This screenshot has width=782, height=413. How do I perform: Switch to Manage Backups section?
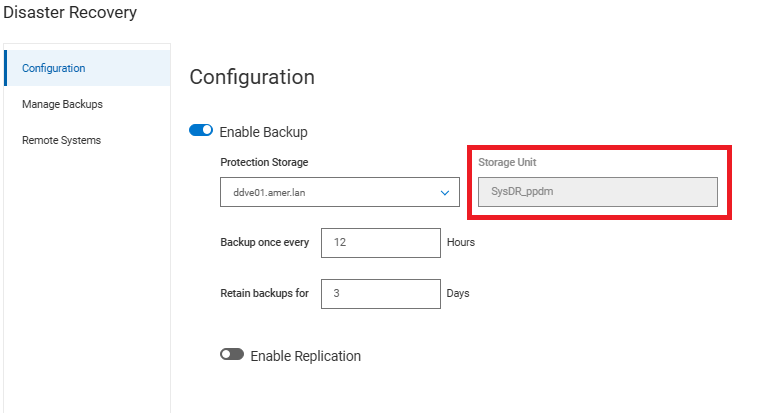(62, 104)
